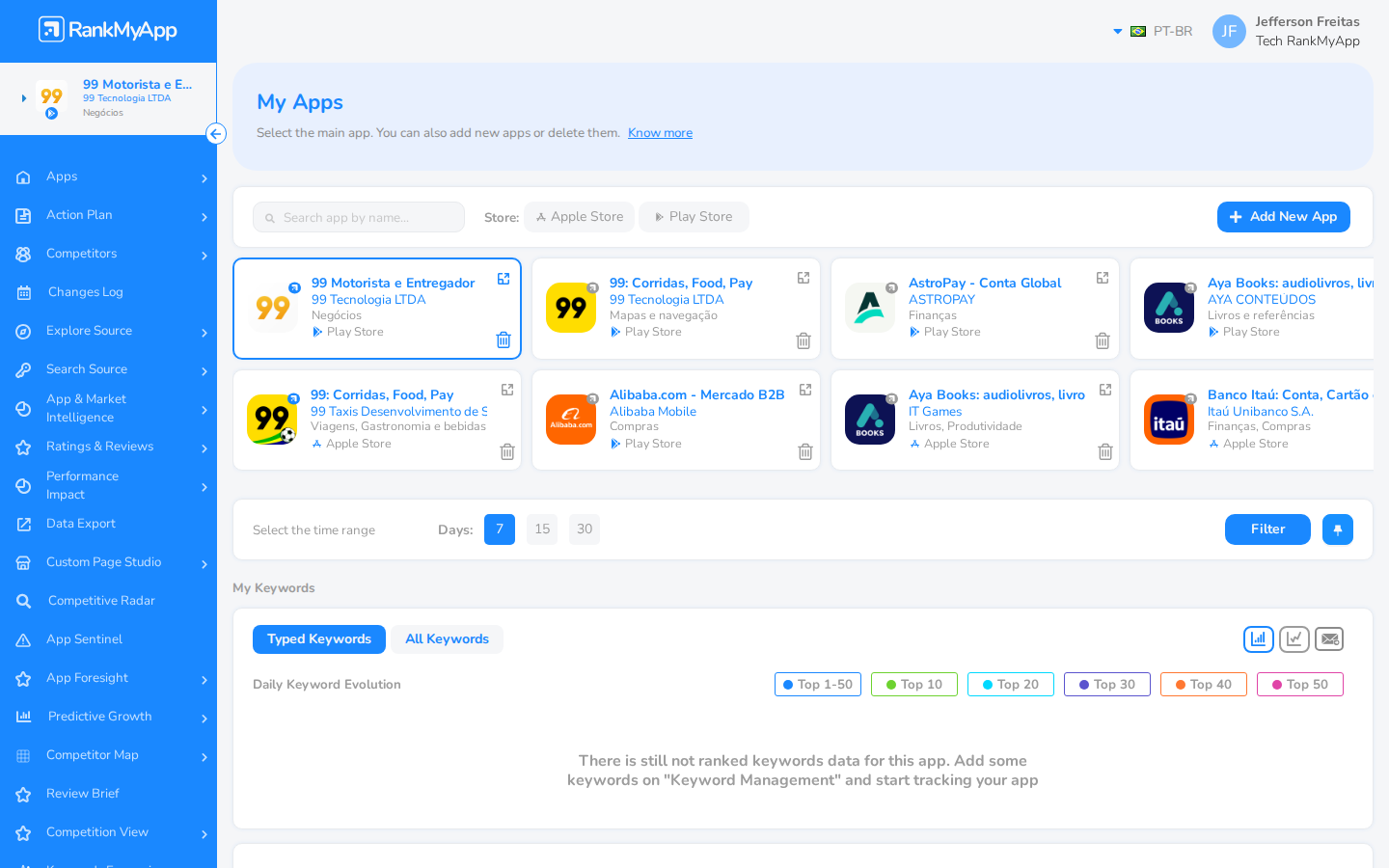Switch to bar chart view
1389x868 pixels.
(x=1259, y=638)
